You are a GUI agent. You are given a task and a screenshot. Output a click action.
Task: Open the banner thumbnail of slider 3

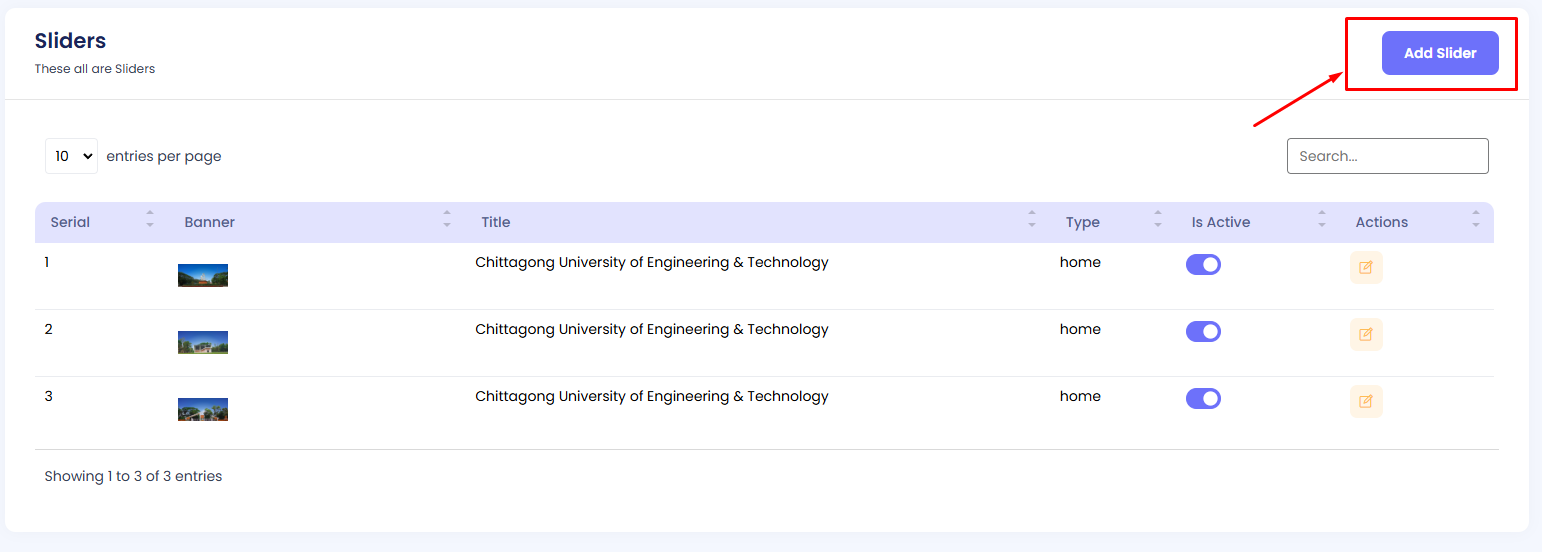pos(203,409)
